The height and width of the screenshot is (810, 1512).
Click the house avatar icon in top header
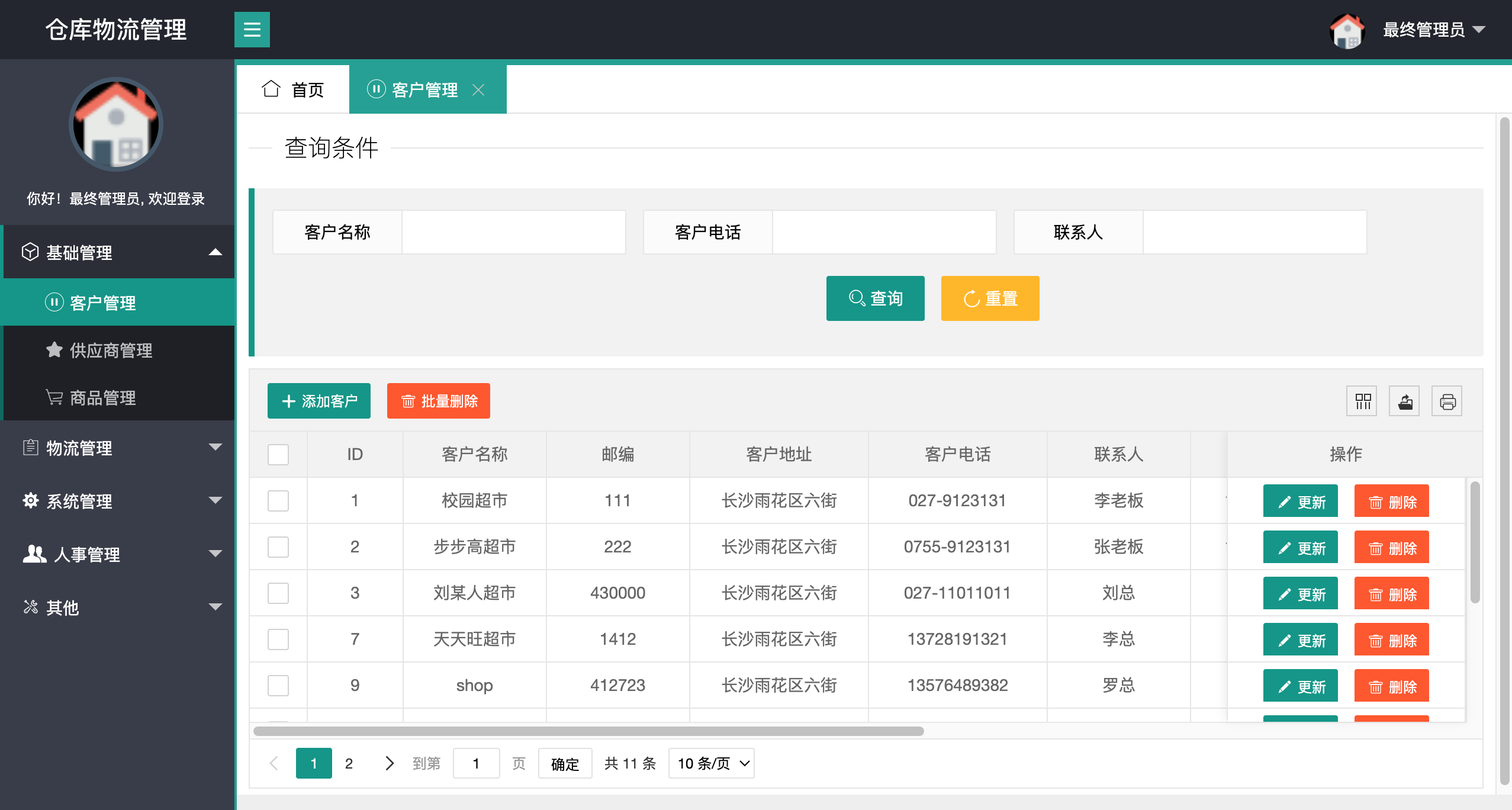click(x=1347, y=31)
